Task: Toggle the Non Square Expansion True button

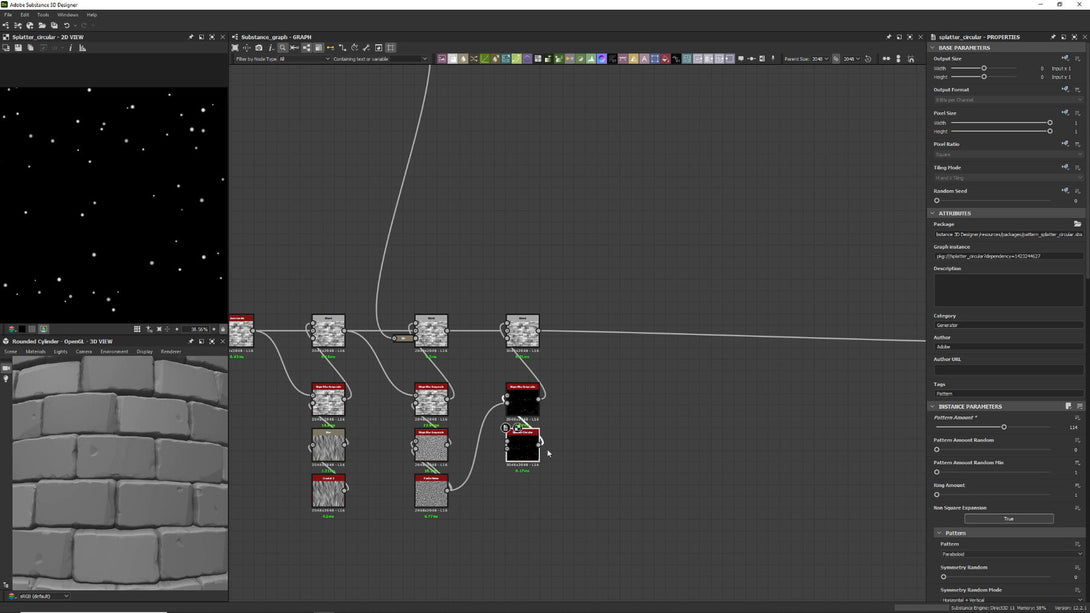Action: (x=1008, y=519)
